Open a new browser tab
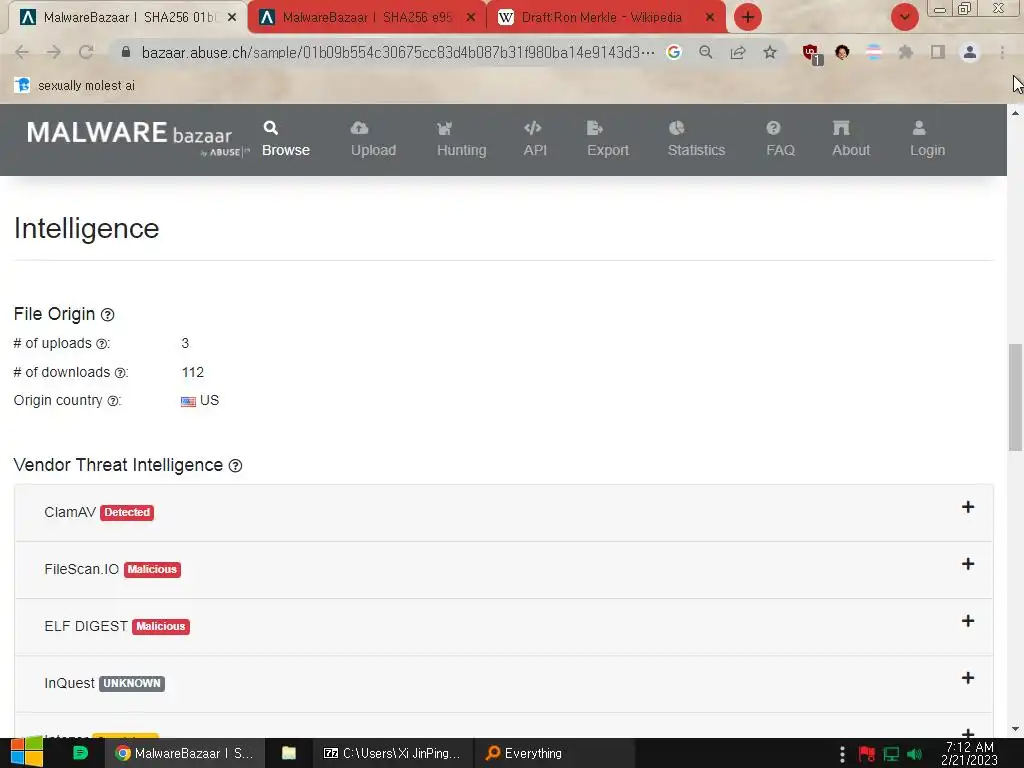 [748, 17]
